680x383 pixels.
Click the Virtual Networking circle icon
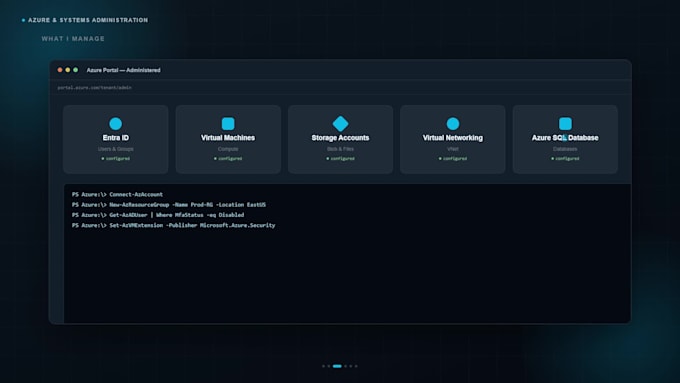[453, 124]
